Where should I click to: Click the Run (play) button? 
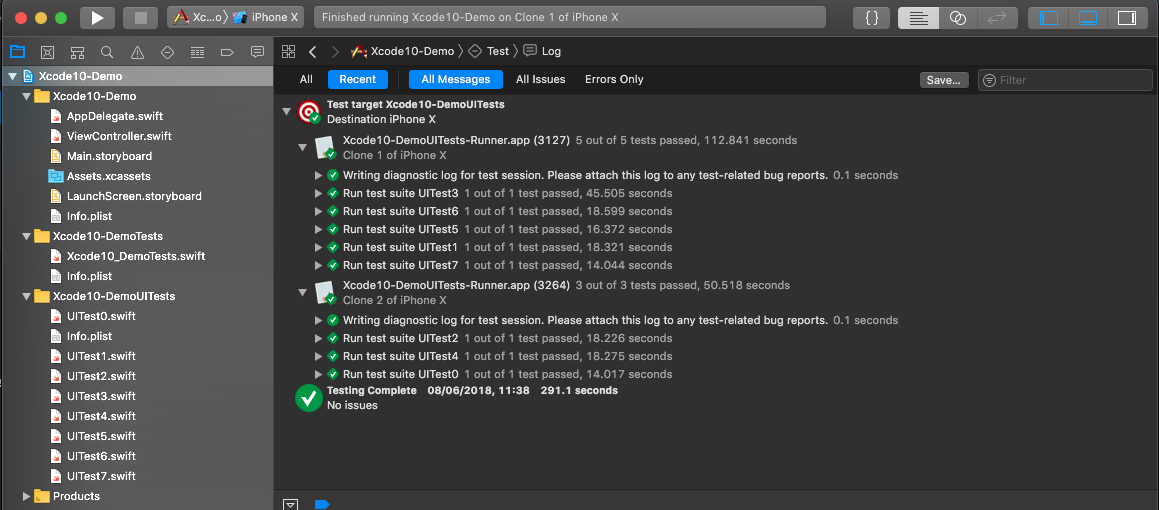point(97,18)
